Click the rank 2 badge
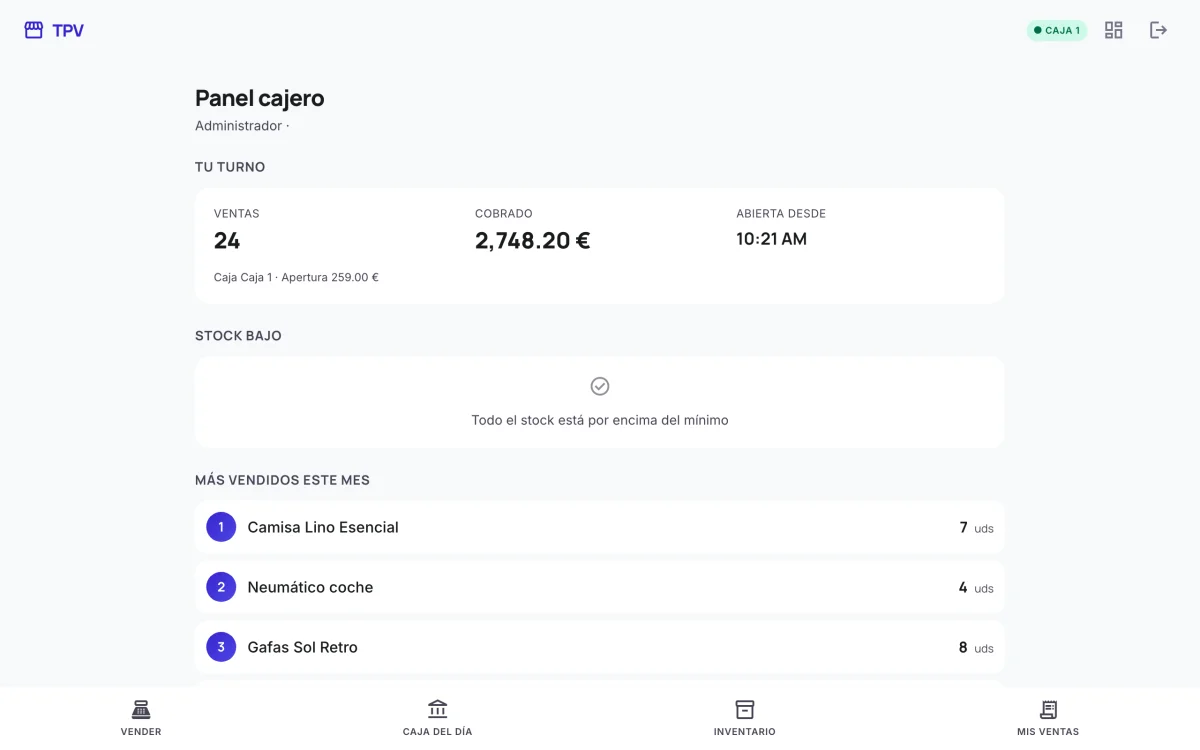Screen dimensions: 1200x750 [221, 587]
